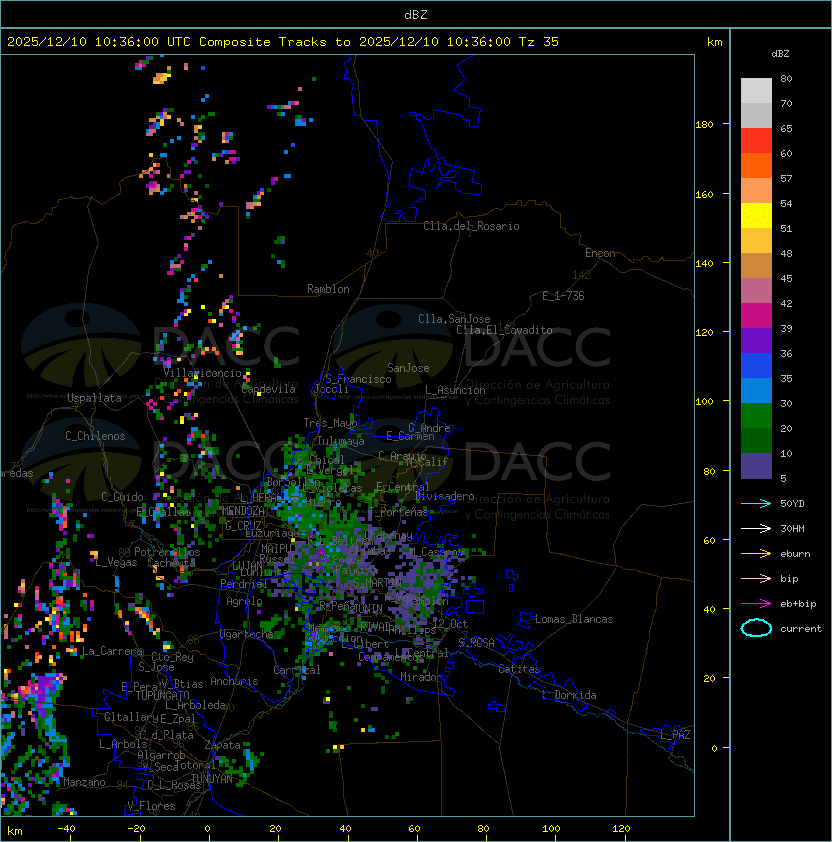Screen dimensions: 832x842
Task: Click the 'Anchoris' place label
Action: [234, 681]
